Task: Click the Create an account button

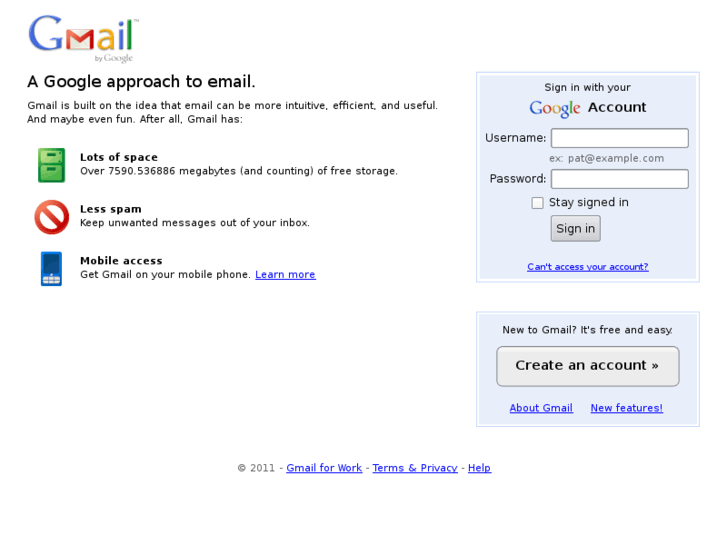Action: [x=587, y=366]
